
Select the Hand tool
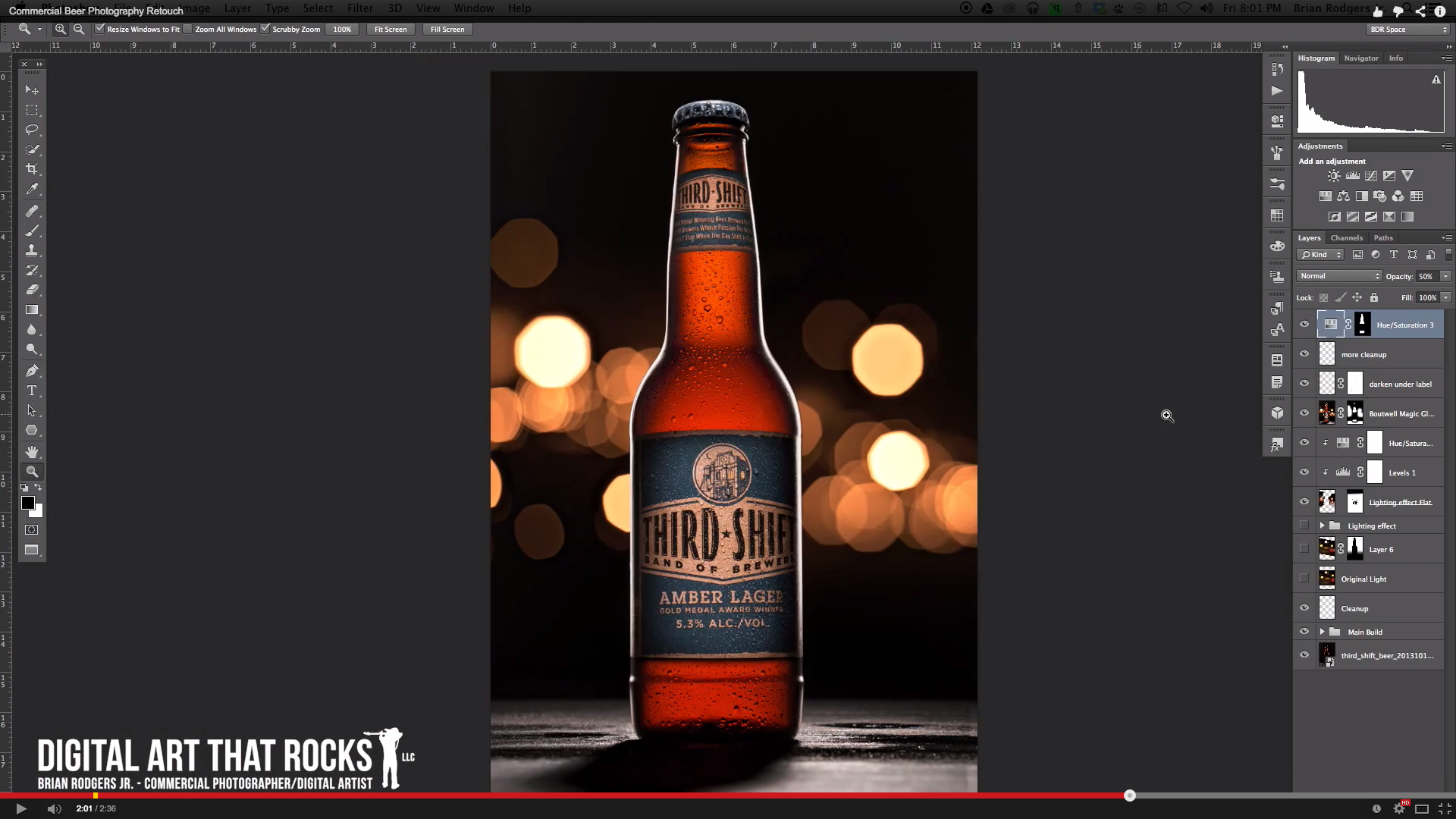(32, 452)
